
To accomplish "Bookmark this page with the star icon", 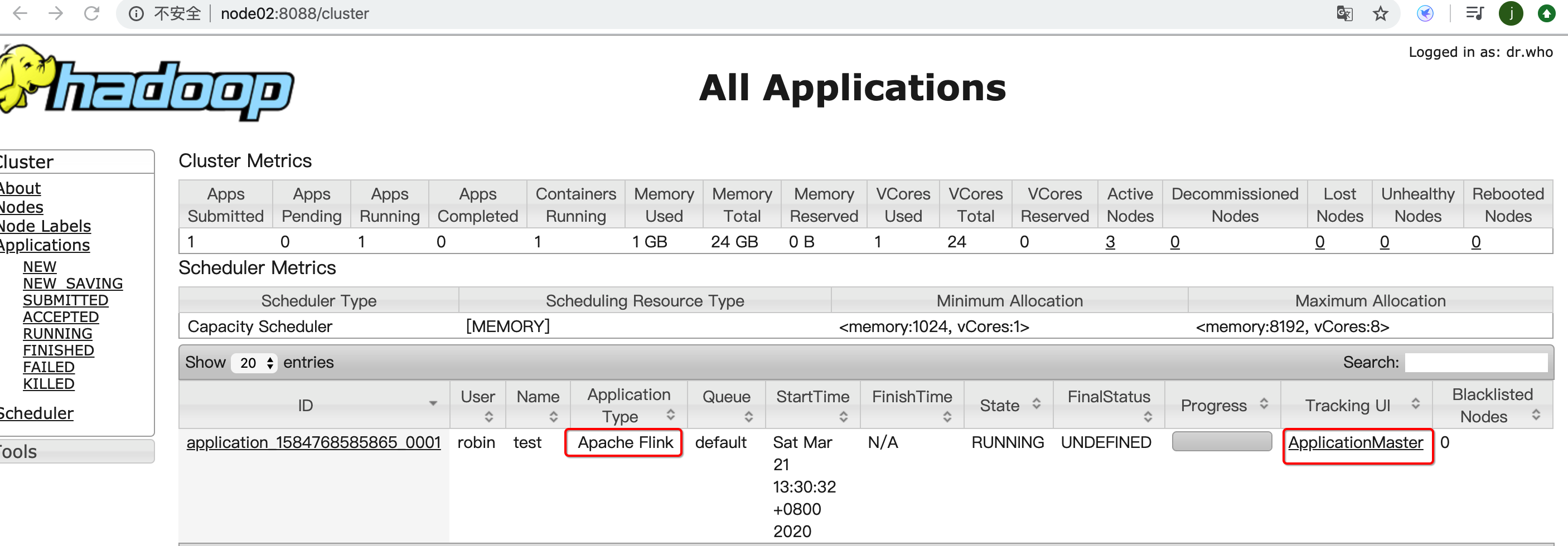I will 1381,13.
